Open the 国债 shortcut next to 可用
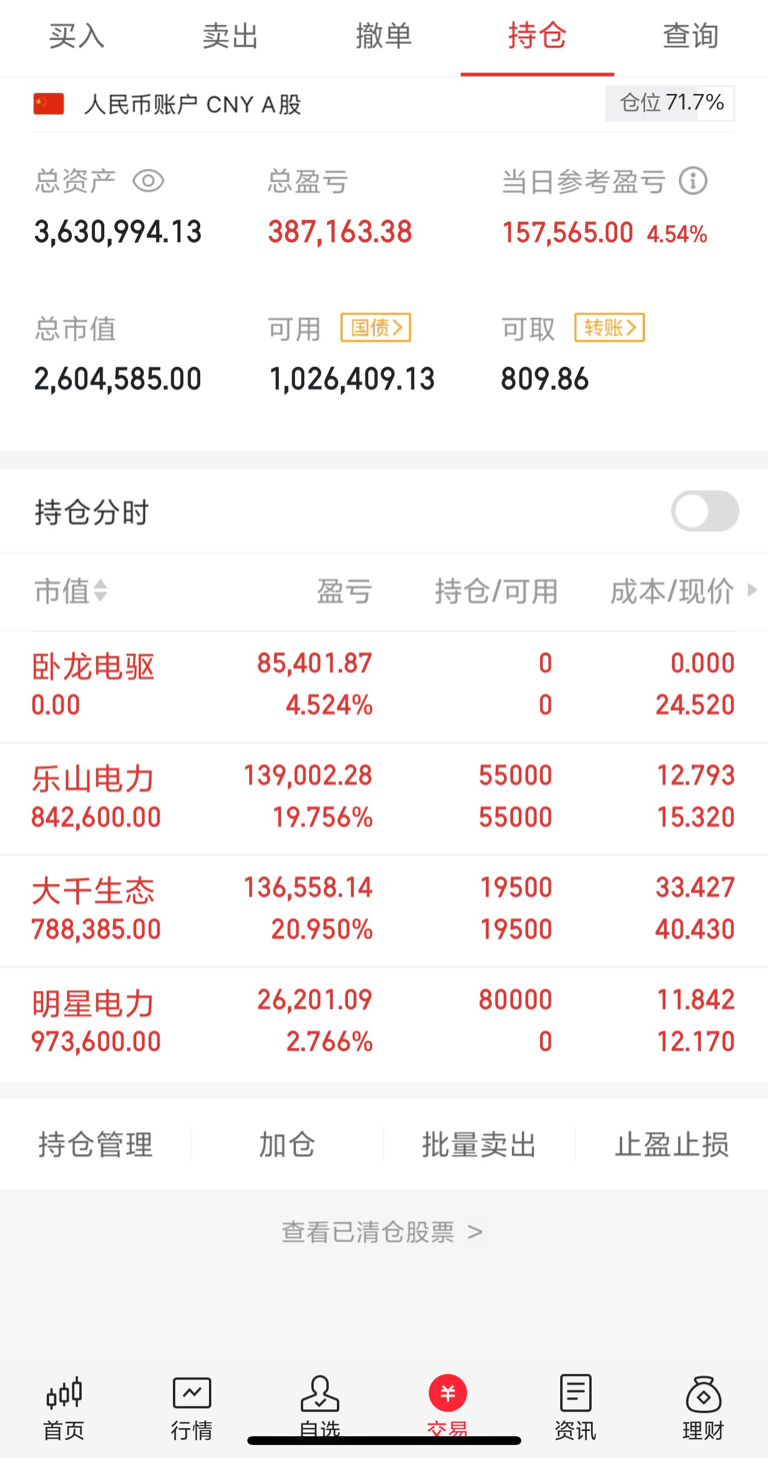The image size is (768, 1459). [375, 327]
